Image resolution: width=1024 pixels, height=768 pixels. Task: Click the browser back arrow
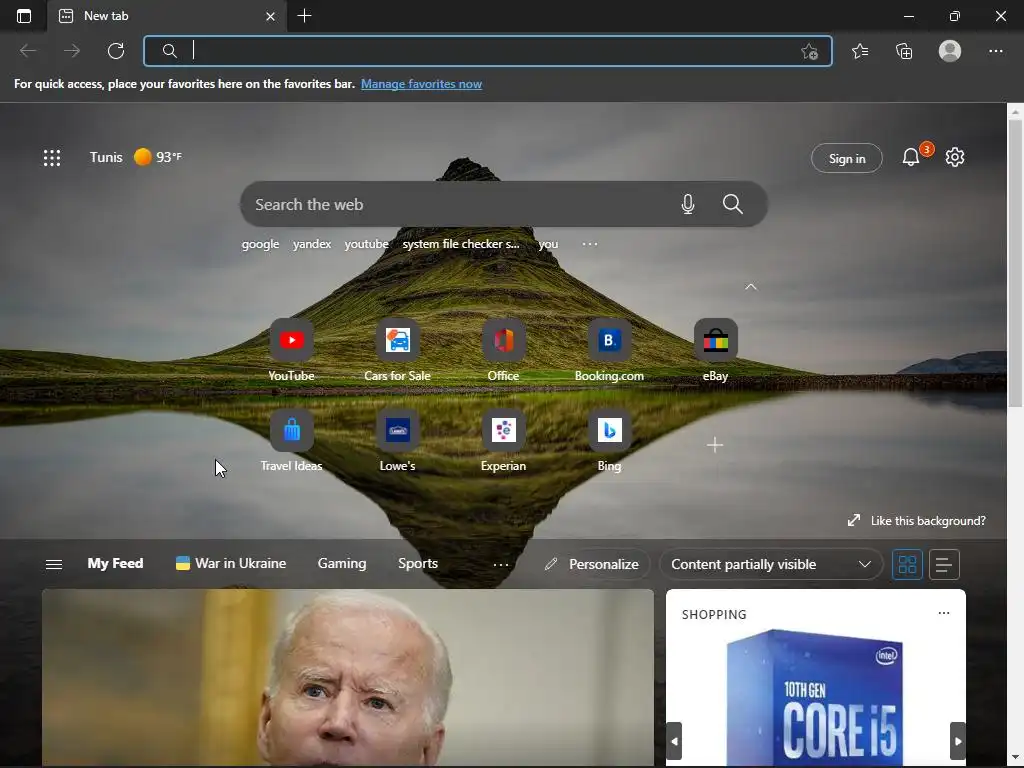[28, 51]
